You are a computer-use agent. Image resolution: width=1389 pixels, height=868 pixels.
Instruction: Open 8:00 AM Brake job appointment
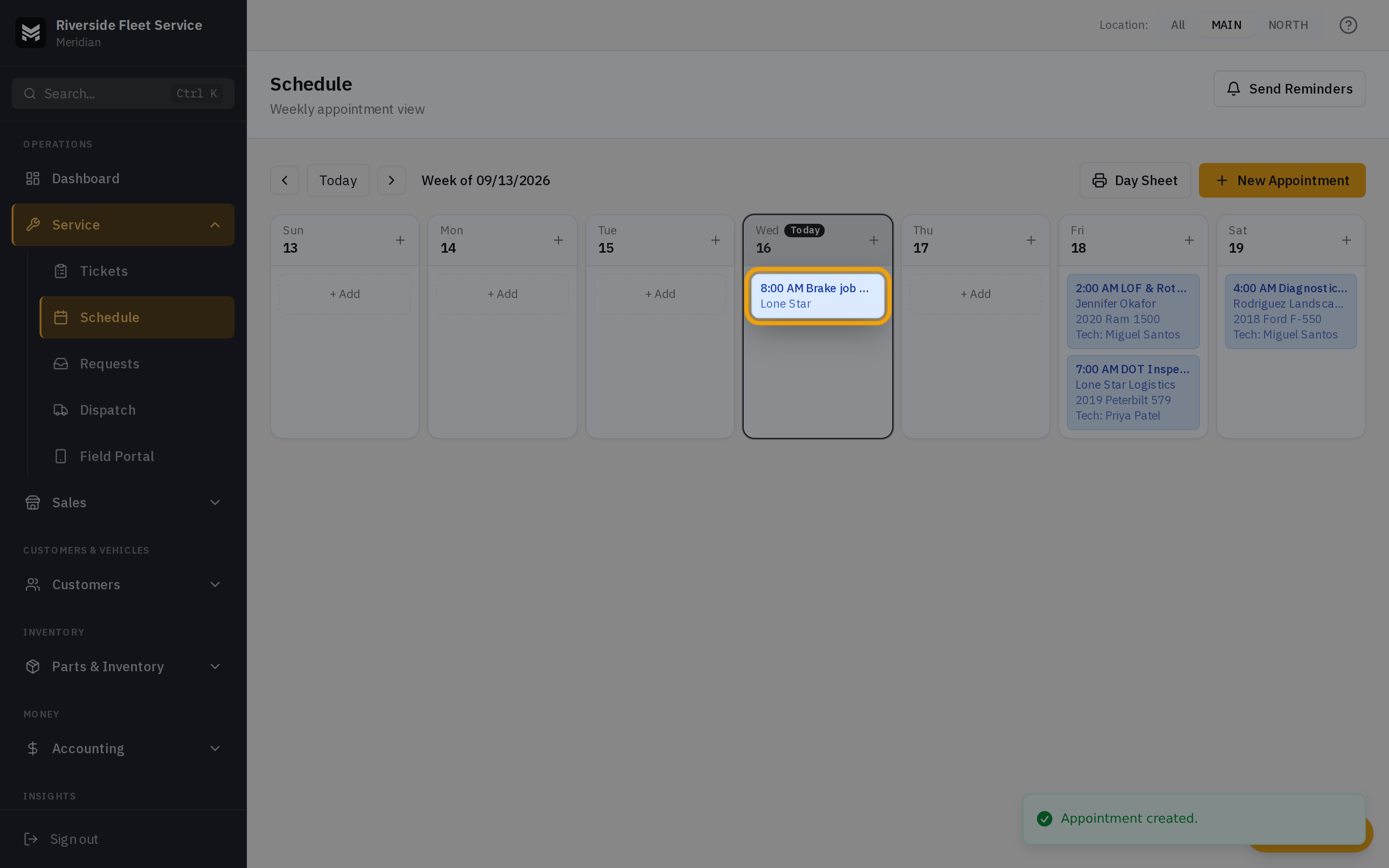tap(817, 296)
